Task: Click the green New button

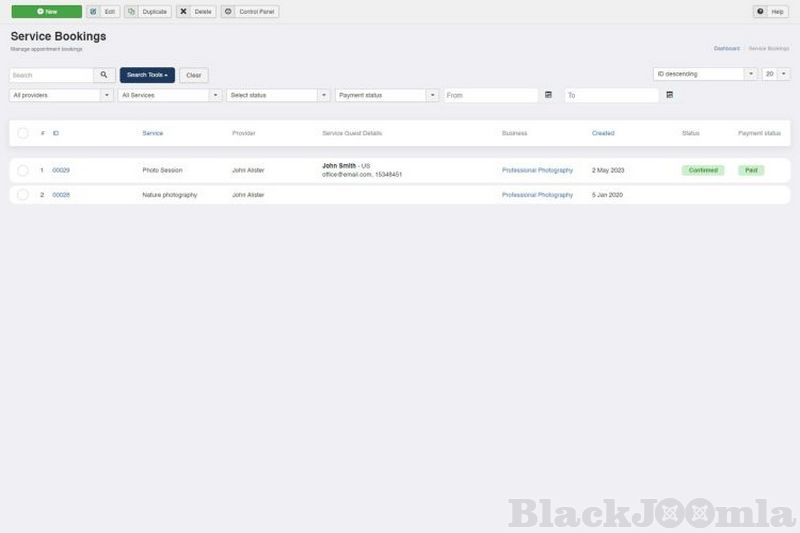Action: point(46,11)
